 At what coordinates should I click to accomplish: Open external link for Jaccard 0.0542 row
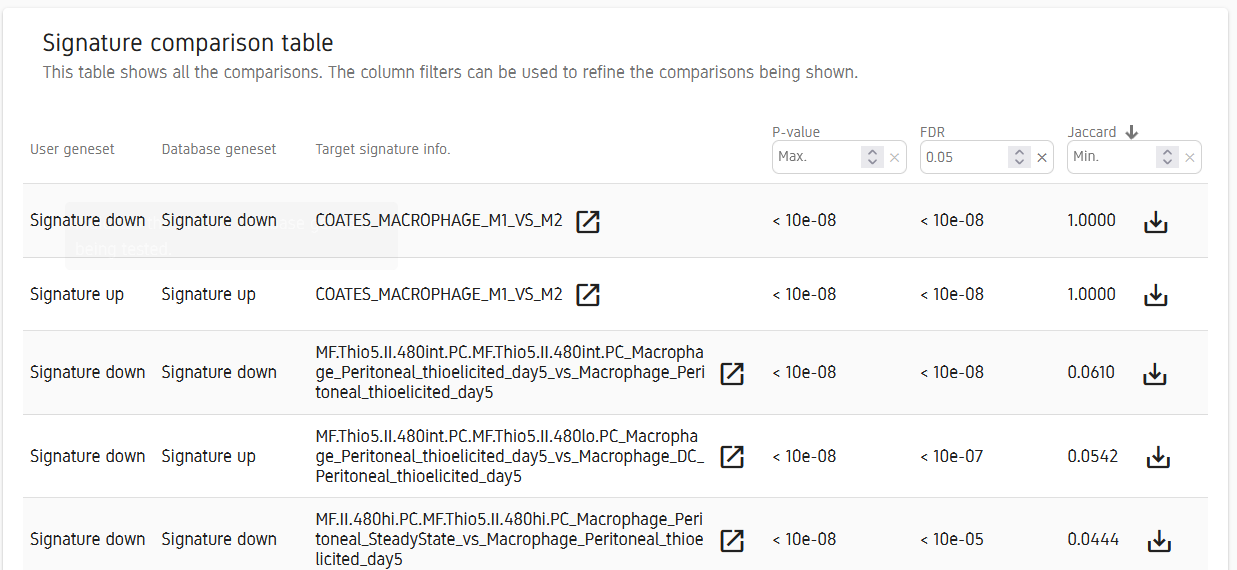point(733,457)
